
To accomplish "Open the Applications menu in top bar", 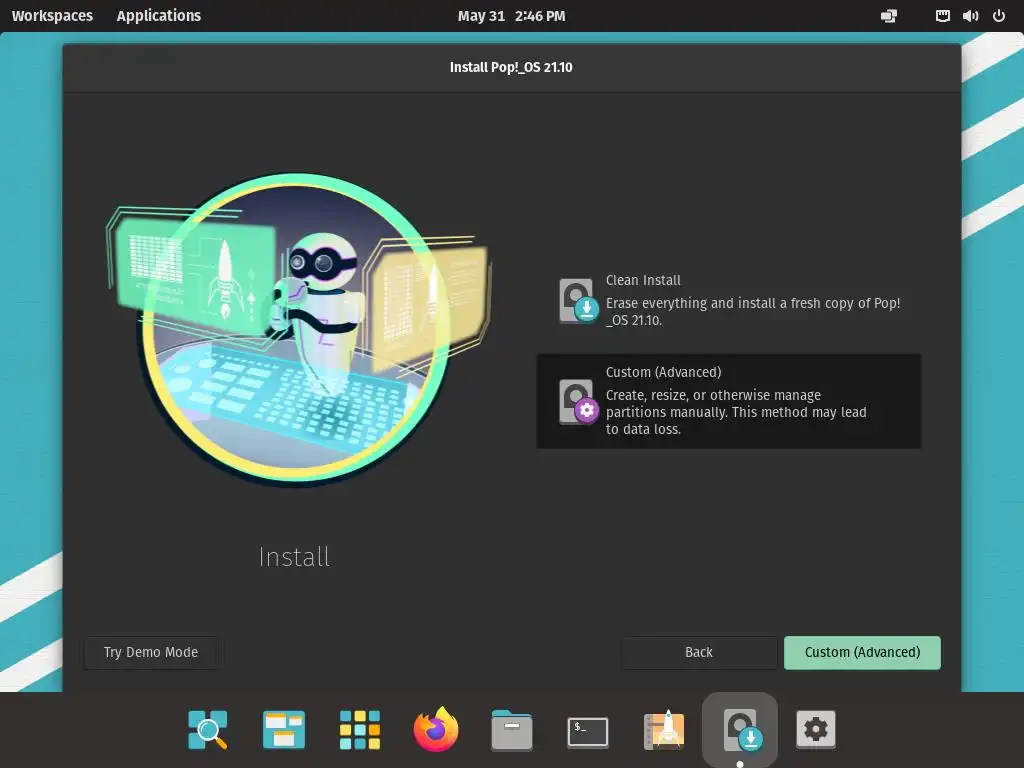I will [x=159, y=16].
